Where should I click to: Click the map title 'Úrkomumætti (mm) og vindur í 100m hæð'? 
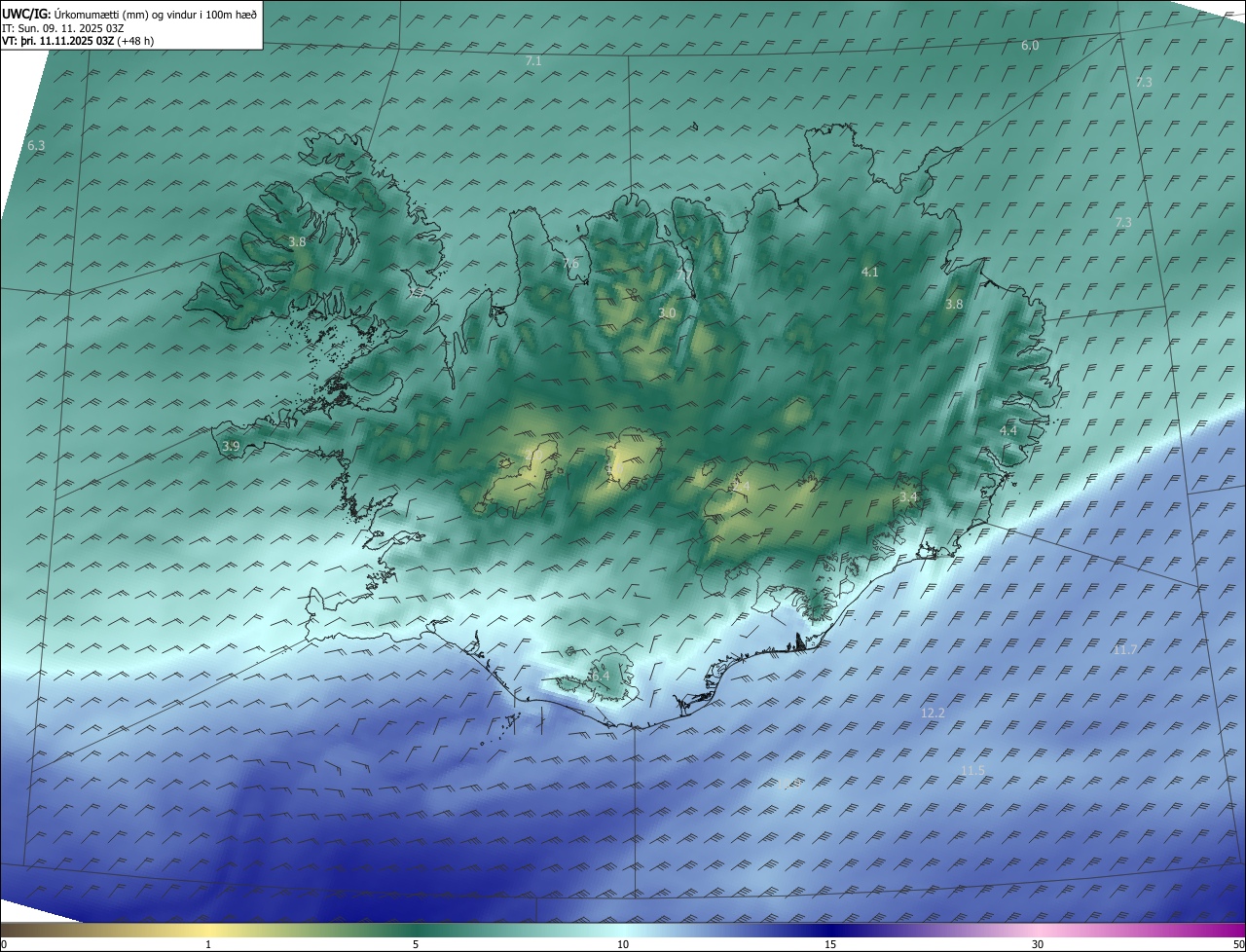(155, 15)
